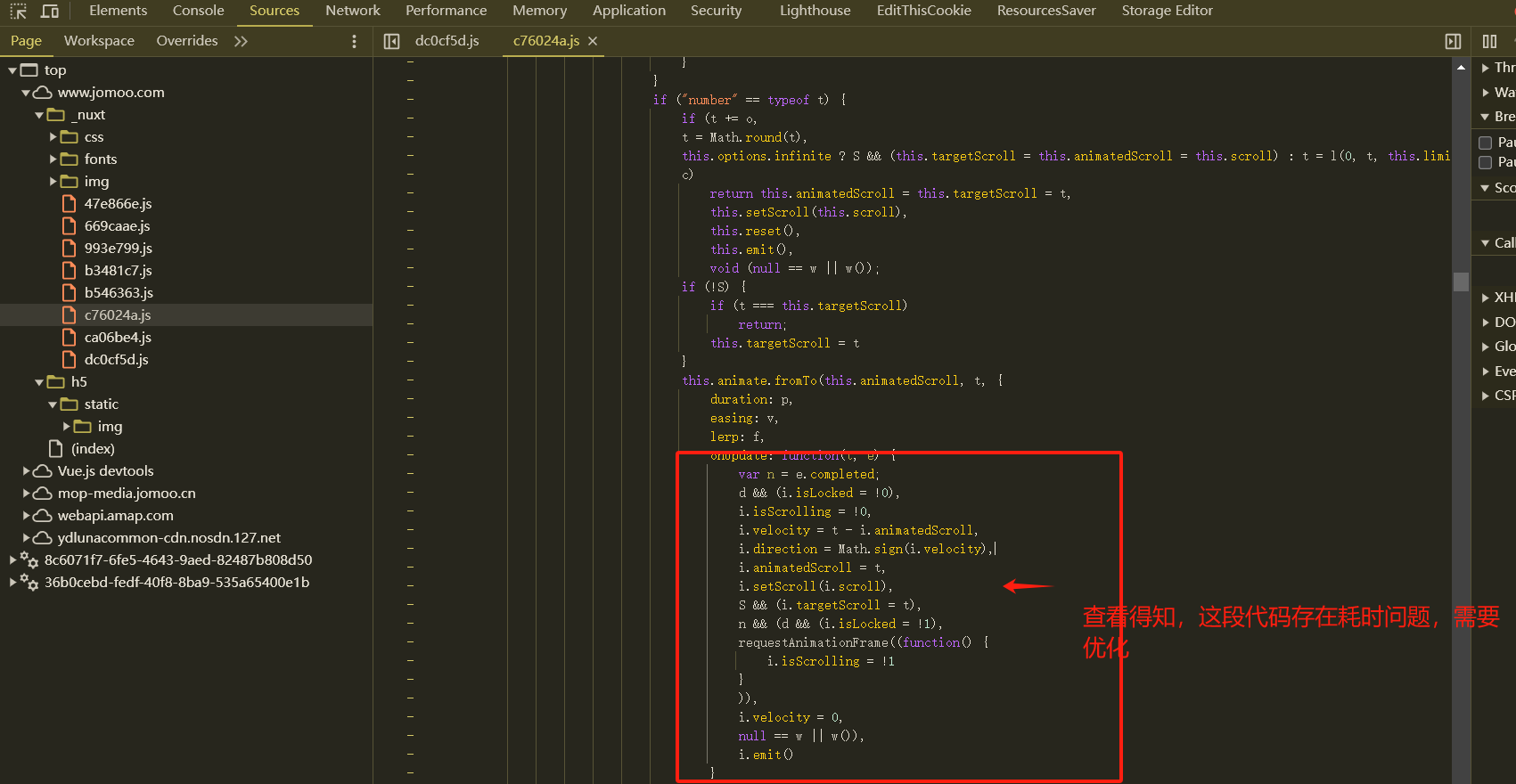Pause script execution button
This screenshot has width=1516, height=784.
(1489, 41)
